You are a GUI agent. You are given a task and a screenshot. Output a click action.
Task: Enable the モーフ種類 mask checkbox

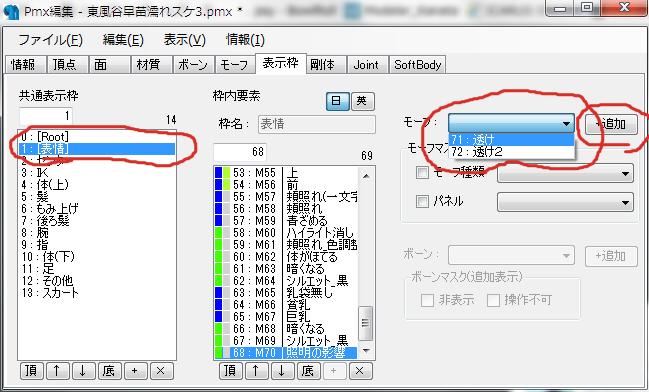(422, 172)
